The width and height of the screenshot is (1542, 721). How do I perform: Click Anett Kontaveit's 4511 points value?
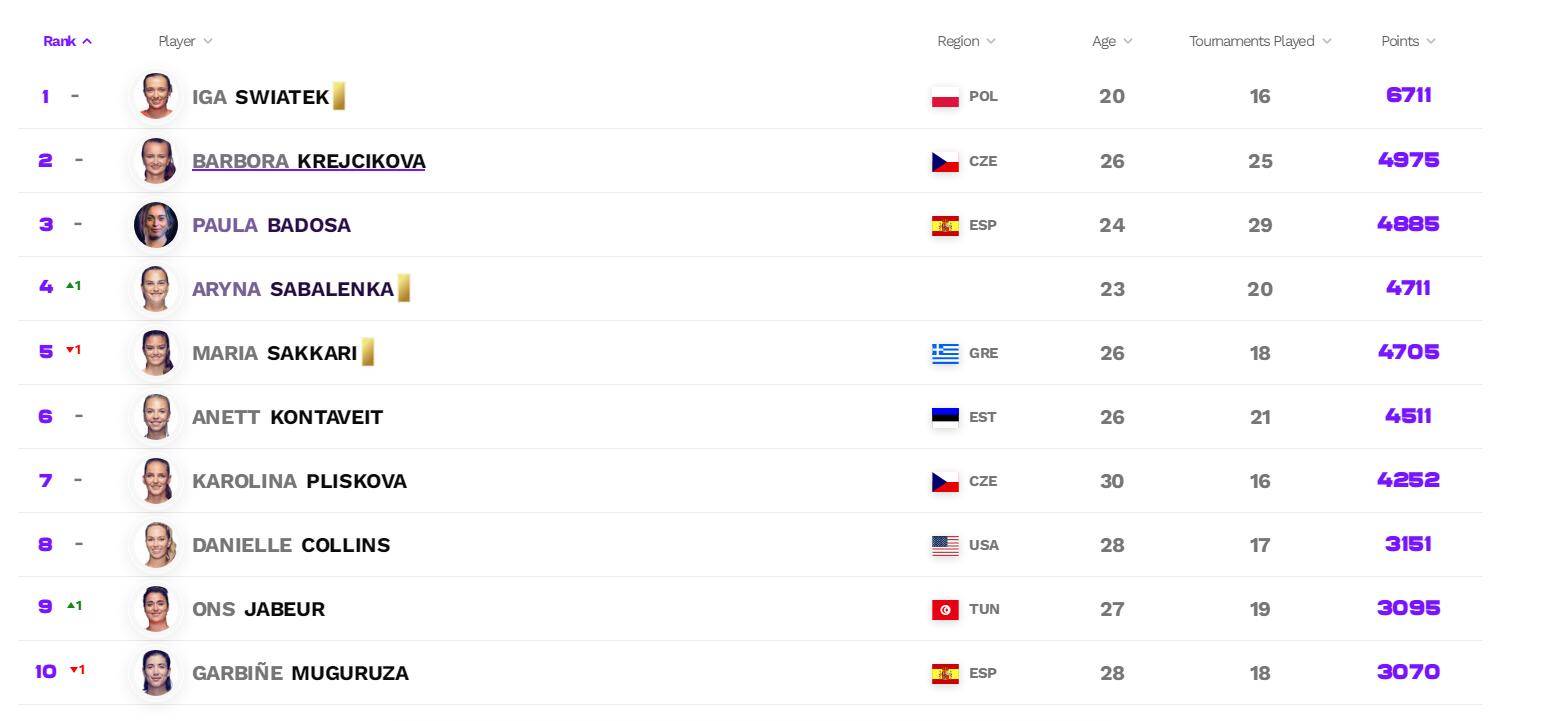click(x=1408, y=416)
